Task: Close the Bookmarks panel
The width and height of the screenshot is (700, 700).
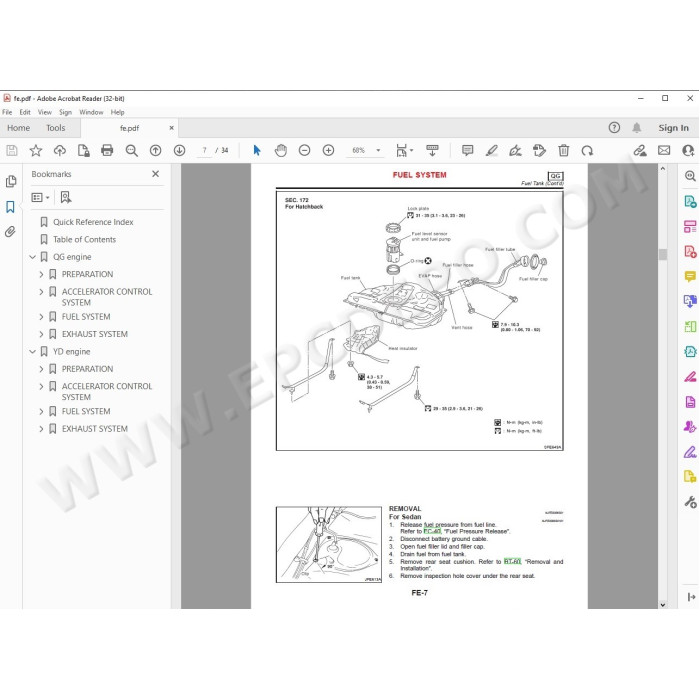Action: 155,174
